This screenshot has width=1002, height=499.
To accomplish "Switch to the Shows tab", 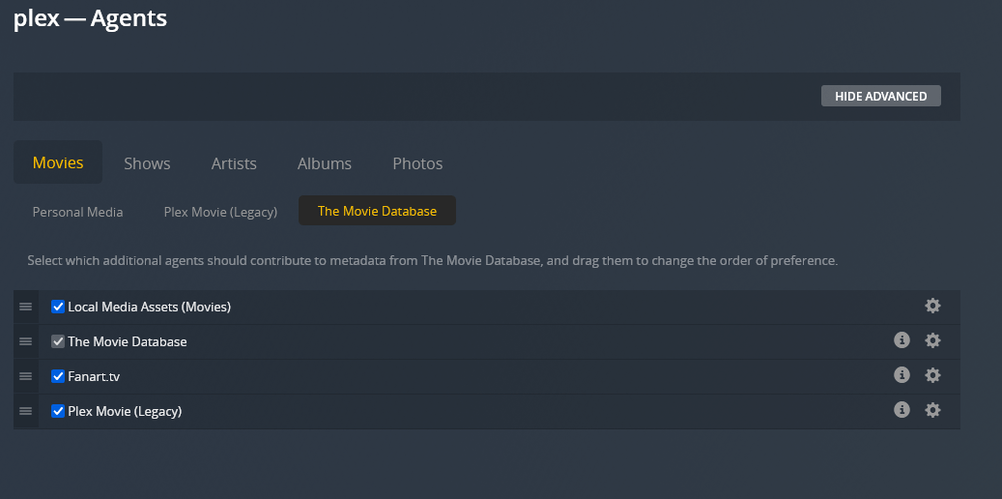I will coord(147,163).
